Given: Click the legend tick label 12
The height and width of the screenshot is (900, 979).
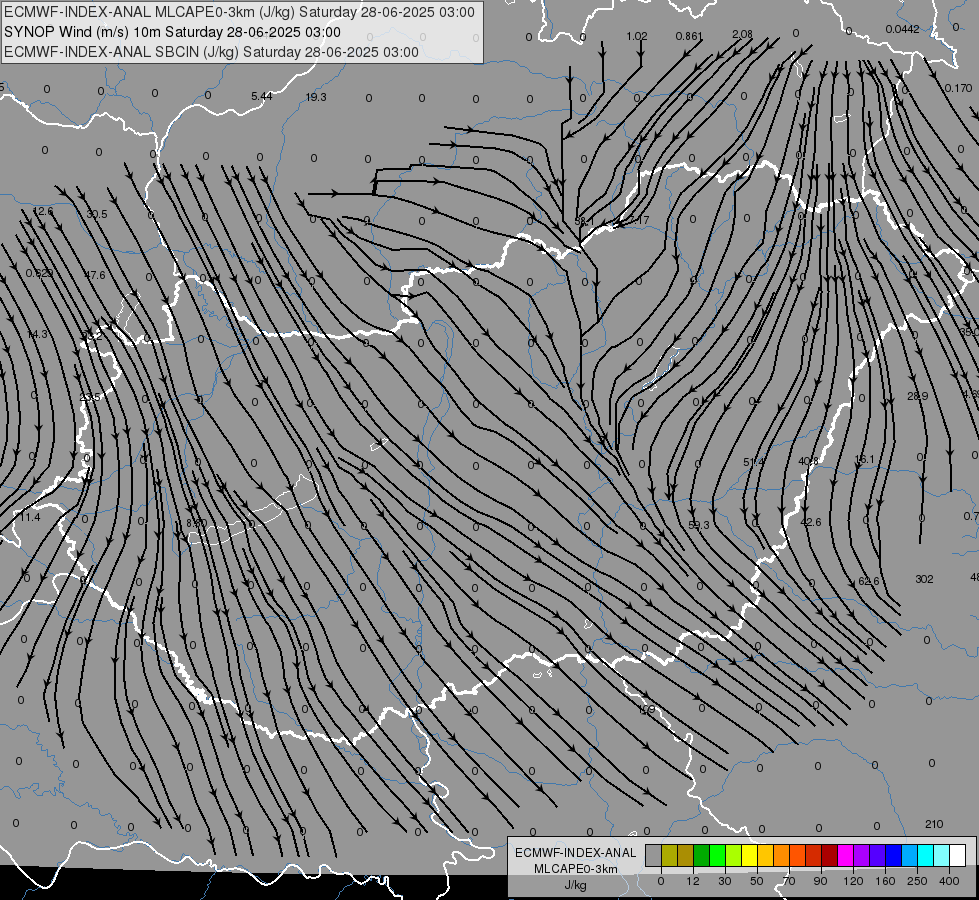Looking at the screenshot, I should tap(693, 881).
